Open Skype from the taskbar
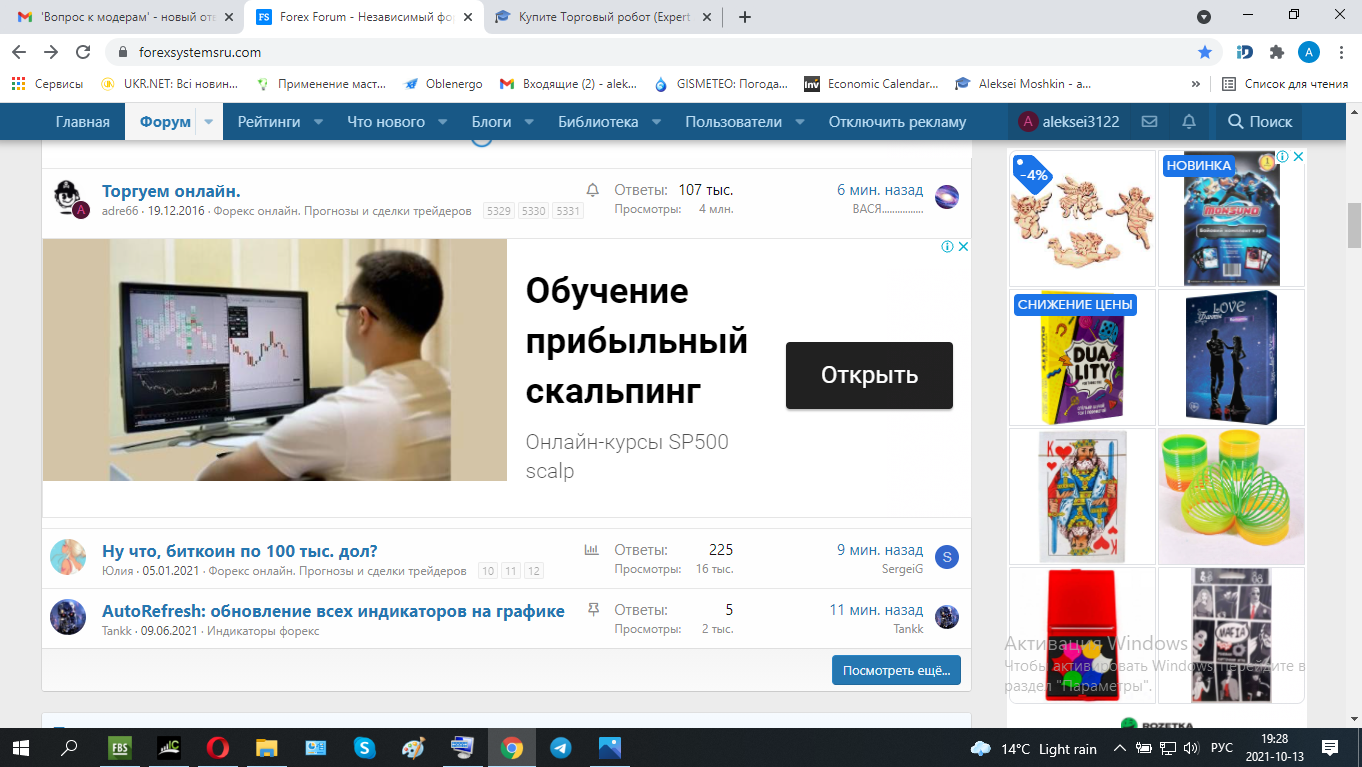1362x767 pixels. [364, 748]
